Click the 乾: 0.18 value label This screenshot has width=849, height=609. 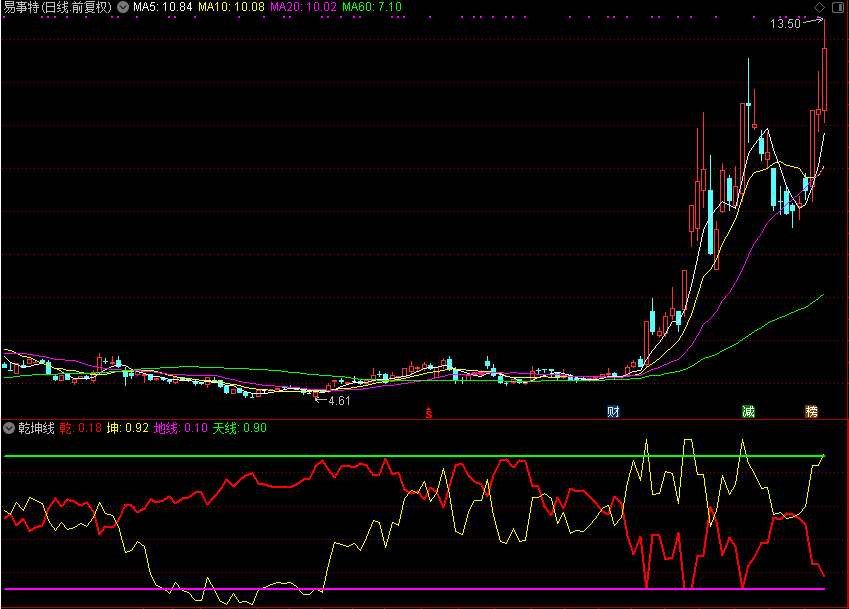(x=81, y=428)
